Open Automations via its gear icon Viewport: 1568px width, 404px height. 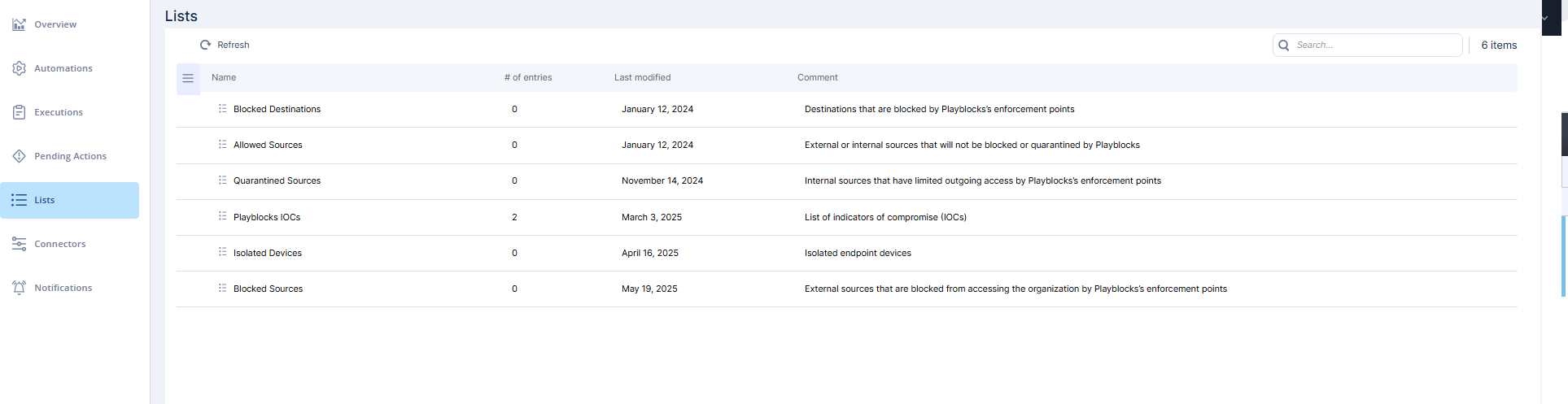click(19, 68)
